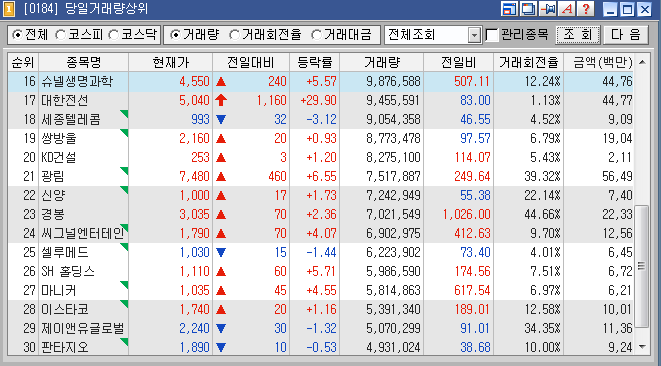This screenshot has width=661, height=366.
Task: Click the up arrow icon in 대한전선 row
Action: tap(221, 100)
